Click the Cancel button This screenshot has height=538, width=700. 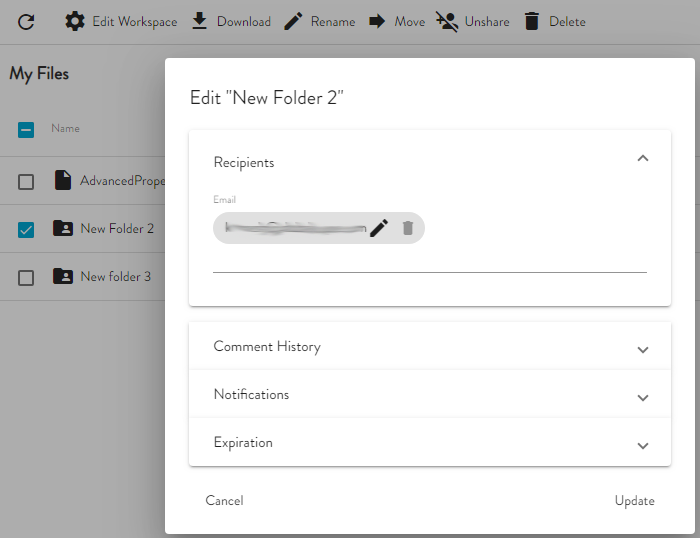pyautogui.click(x=224, y=501)
